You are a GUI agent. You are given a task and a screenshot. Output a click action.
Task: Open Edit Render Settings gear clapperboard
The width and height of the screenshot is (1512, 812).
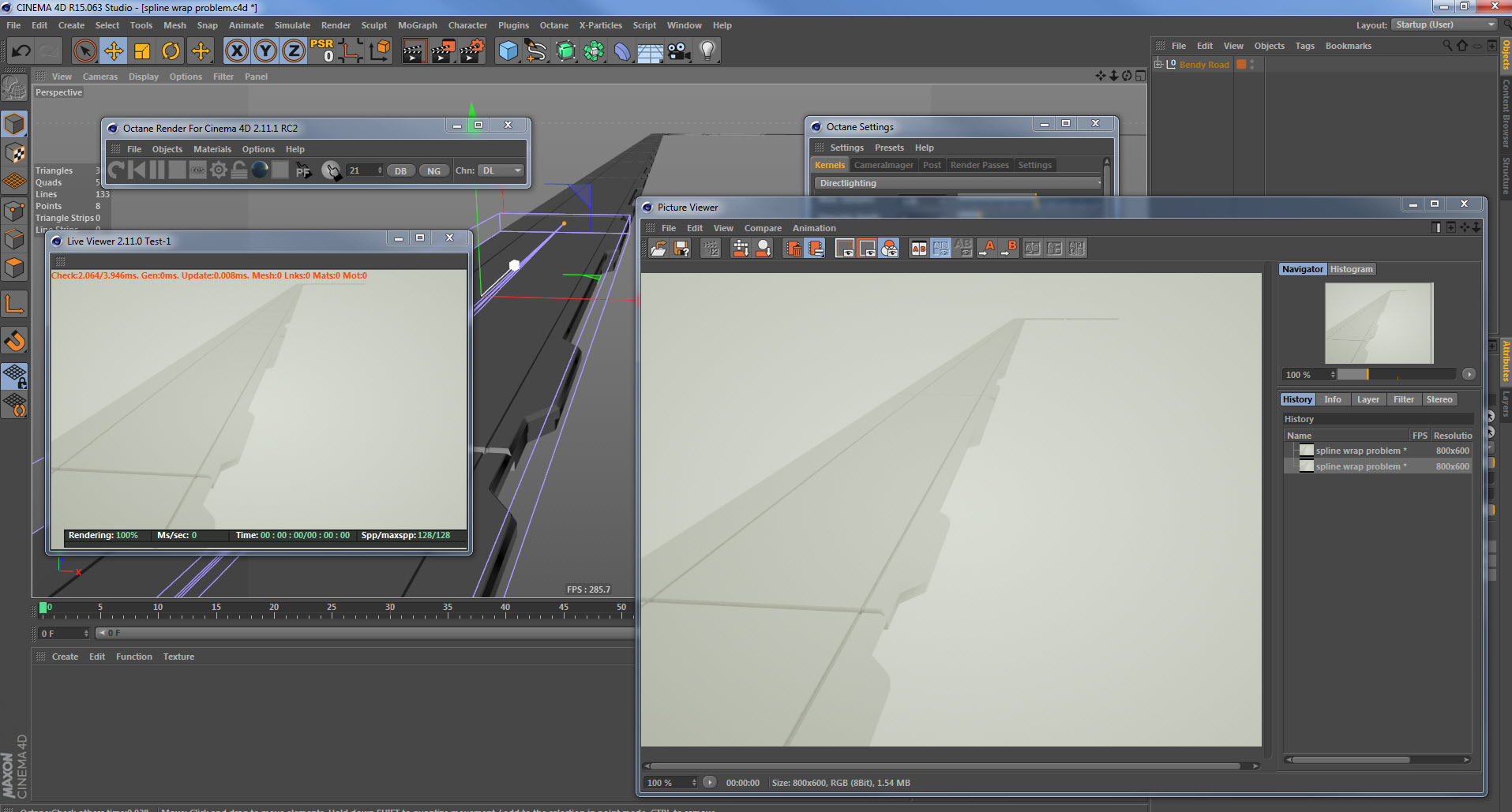[471, 51]
